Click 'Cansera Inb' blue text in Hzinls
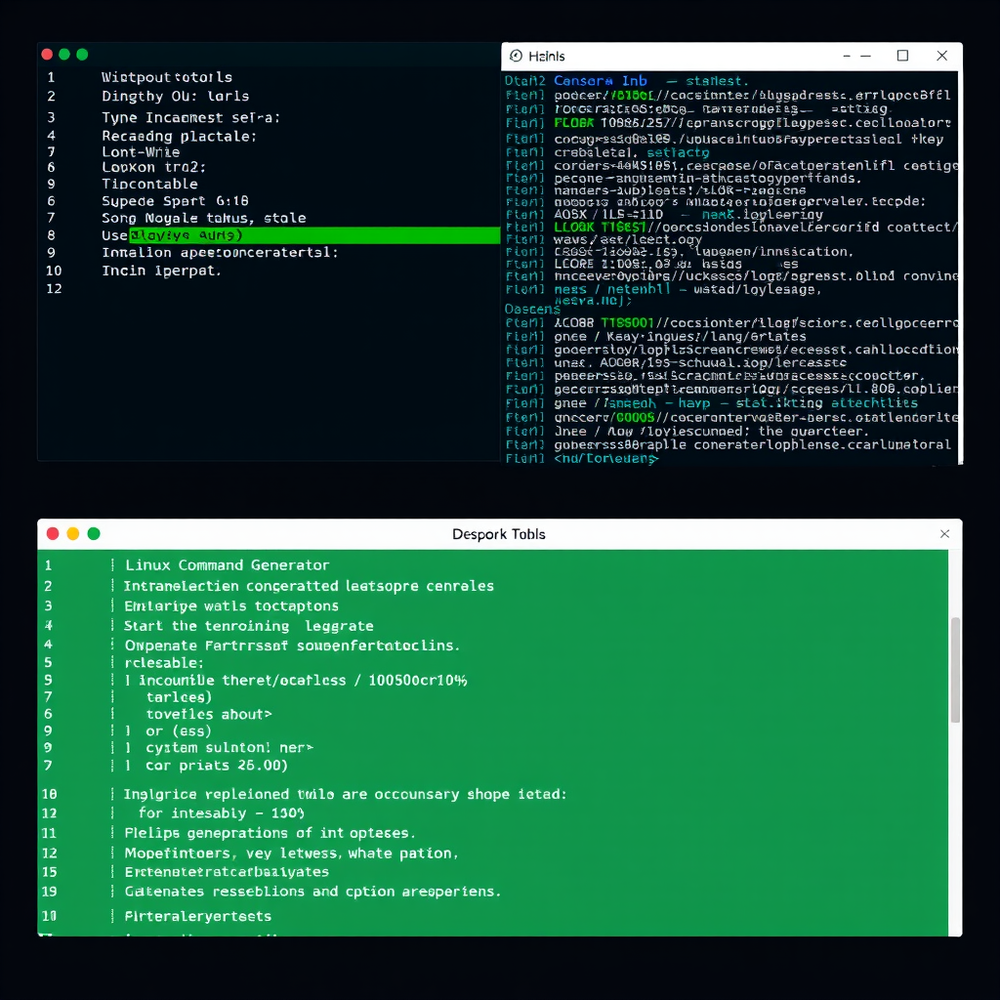Image resolution: width=1000 pixels, height=1000 pixels. pyautogui.click(x=600, y=81)
